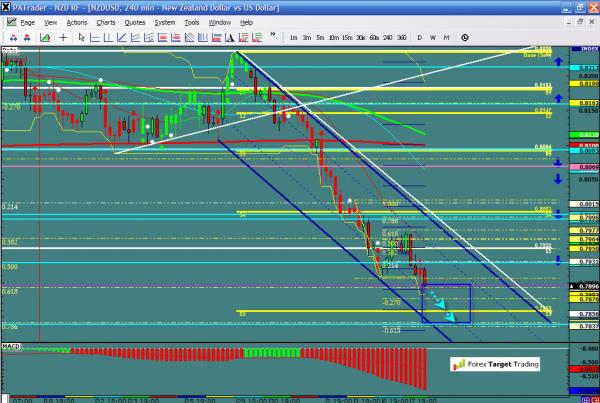Expand the toolbar overflow chevron

pyautogui.click(x=272, y=38)
